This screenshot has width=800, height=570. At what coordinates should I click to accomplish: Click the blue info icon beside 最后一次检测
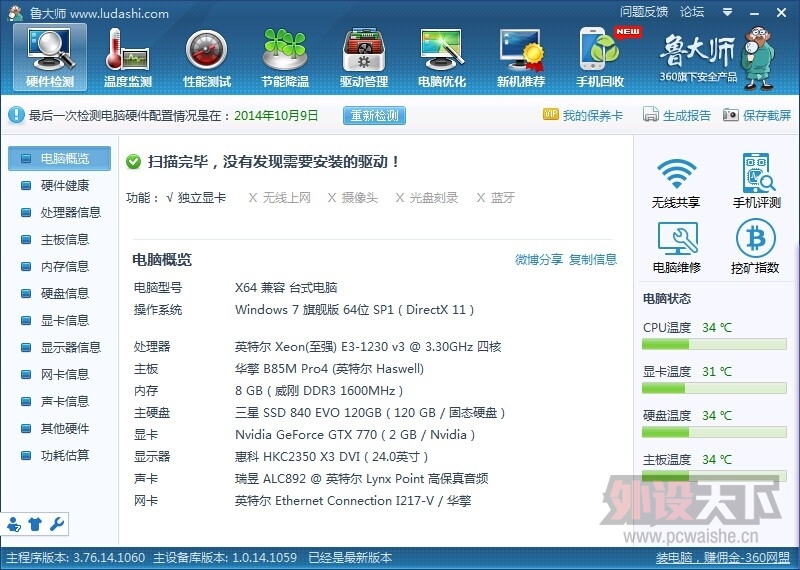(x=16, y=115)
